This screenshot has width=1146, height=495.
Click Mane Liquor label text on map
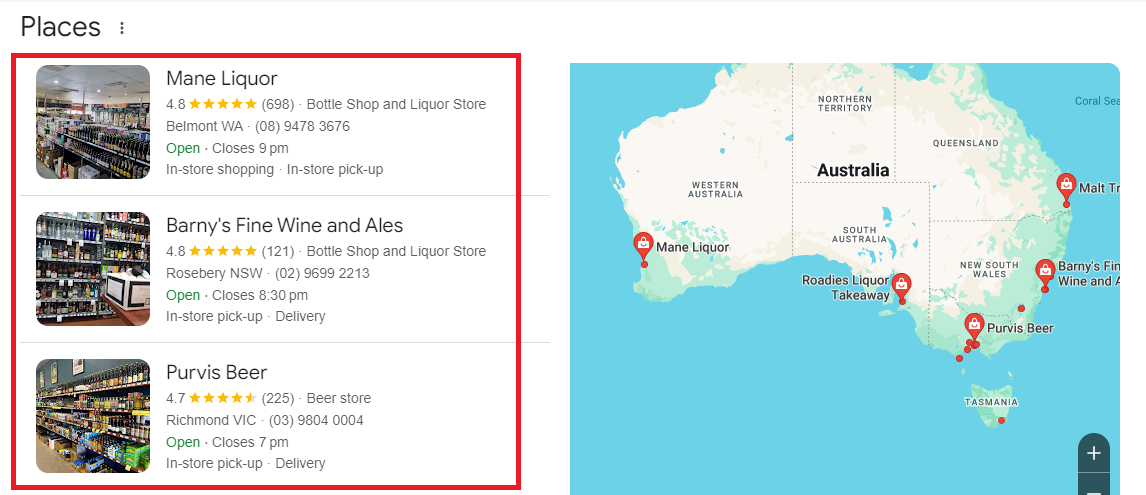click(692, 247)
